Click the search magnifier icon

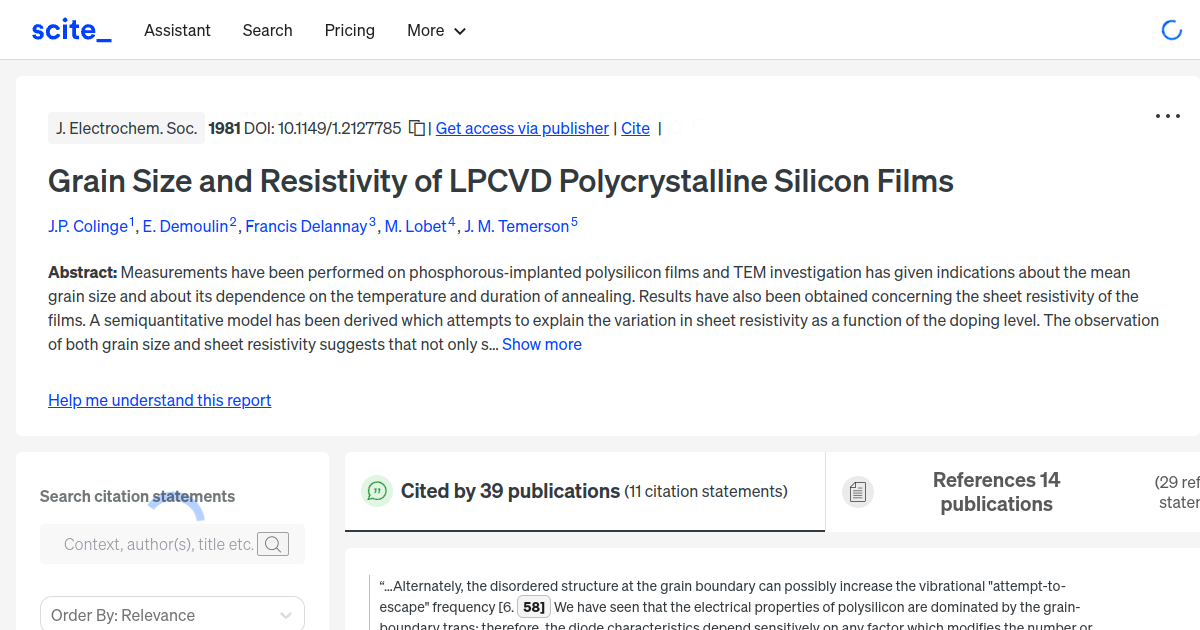pyautogui.click(x=273, y=544)
